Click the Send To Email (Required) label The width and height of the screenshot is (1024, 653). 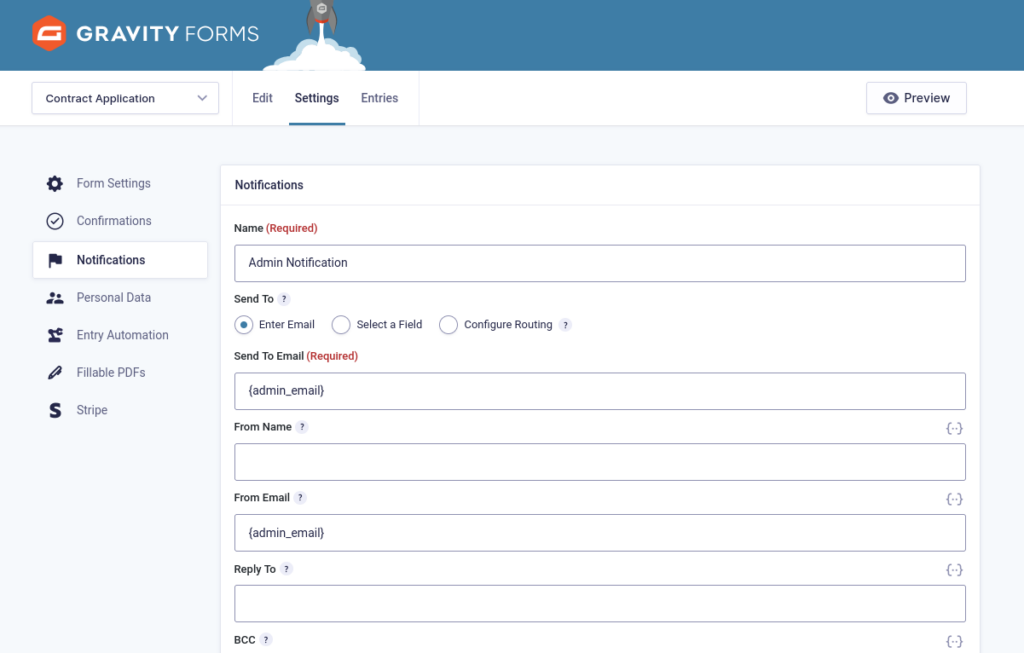click(x=296, y=357)
